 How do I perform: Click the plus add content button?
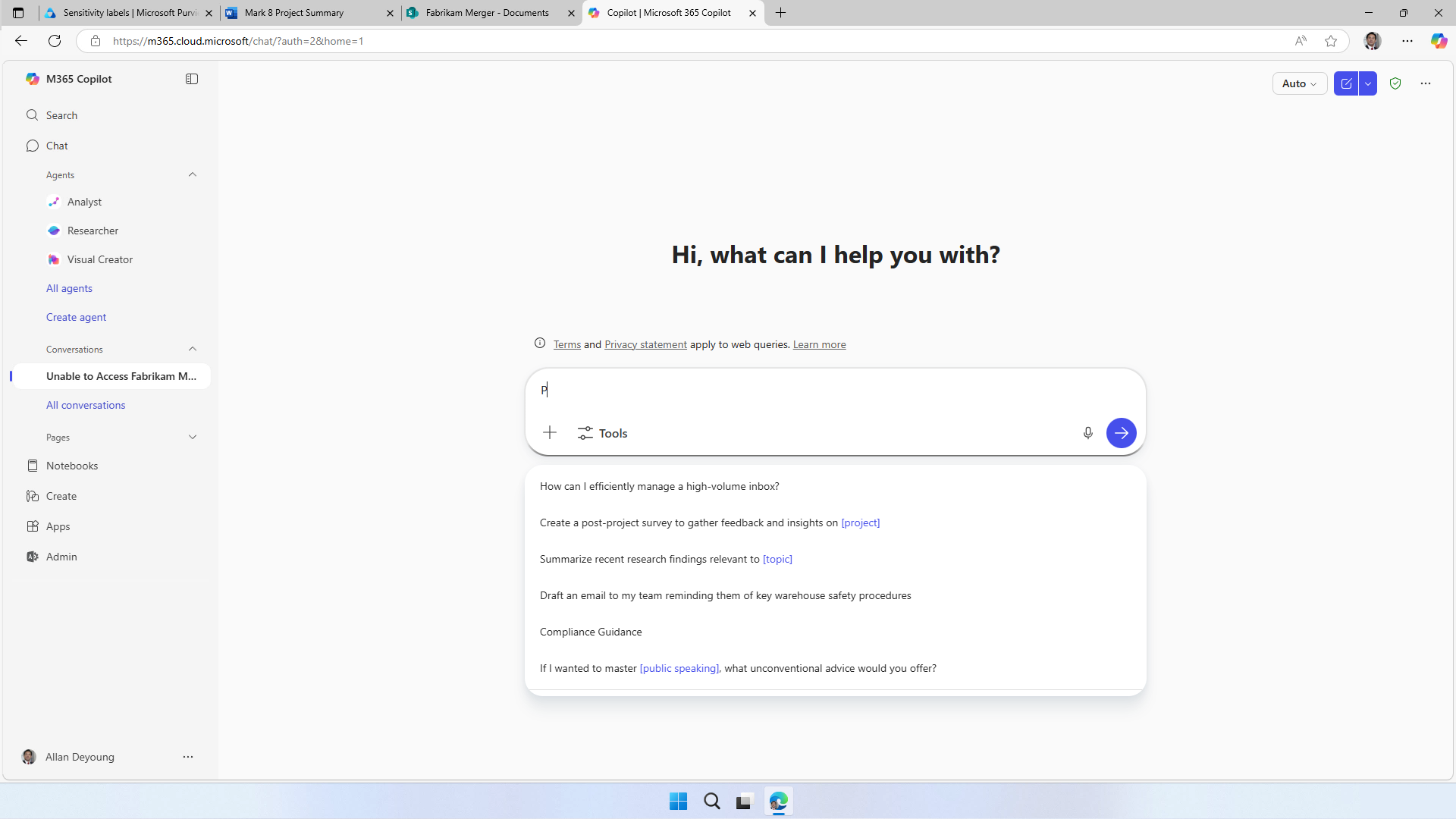coord(550,433)
